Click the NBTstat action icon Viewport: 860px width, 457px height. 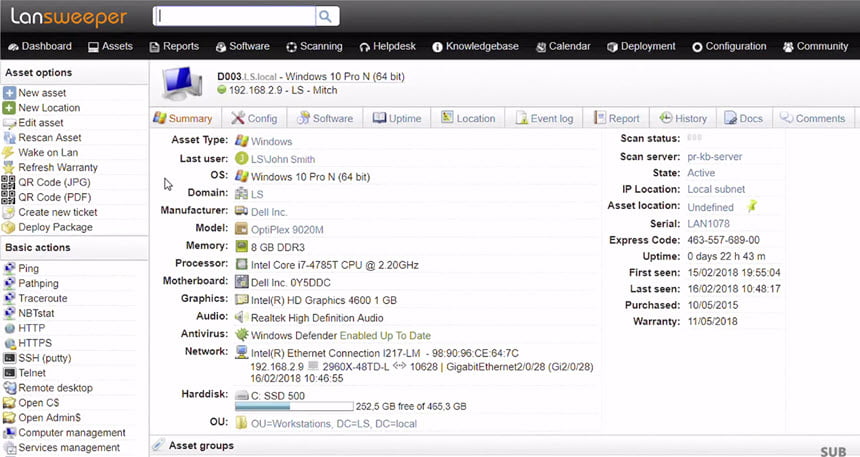pos(9,313)
